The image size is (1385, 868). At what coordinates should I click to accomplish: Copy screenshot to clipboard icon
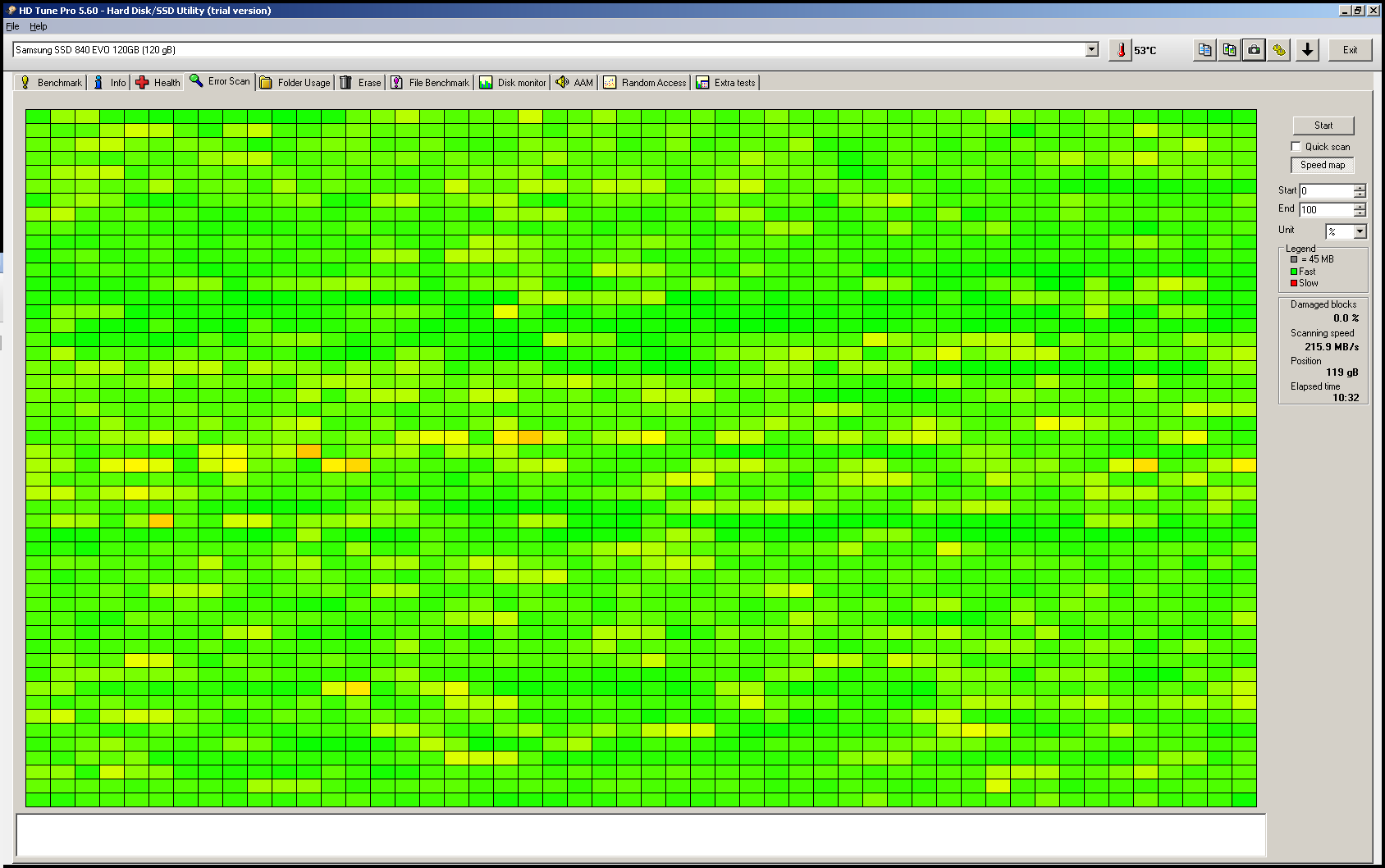(x=1229, y=50)
